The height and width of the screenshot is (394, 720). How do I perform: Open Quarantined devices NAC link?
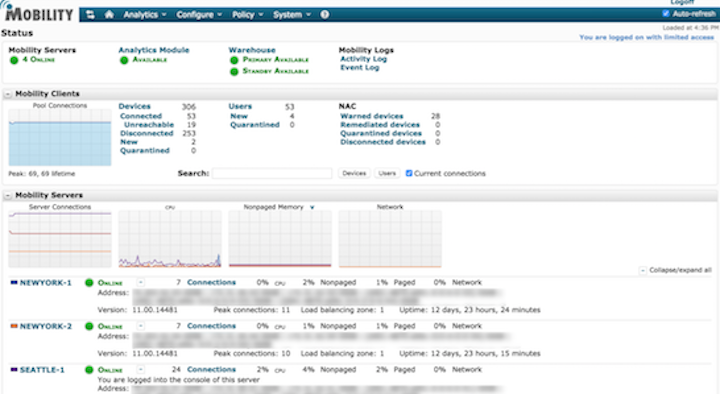click(381, 134)
